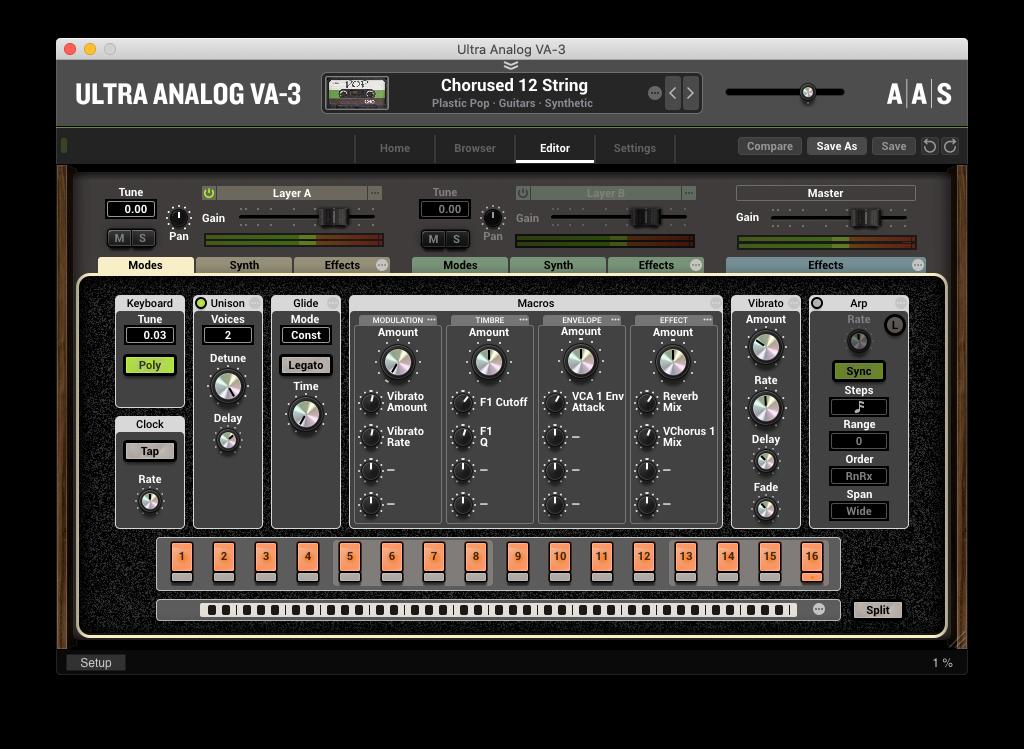Switch to the Settings tab
This screenshot has width=1024, height=749.
[x=634, y=148]
